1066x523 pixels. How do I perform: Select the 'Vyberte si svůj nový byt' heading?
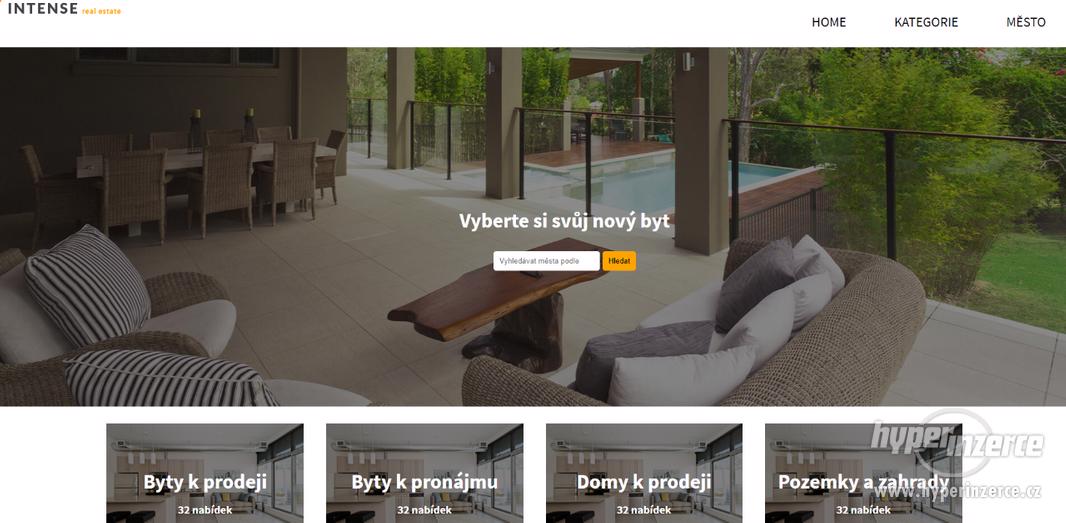[564, 221]
